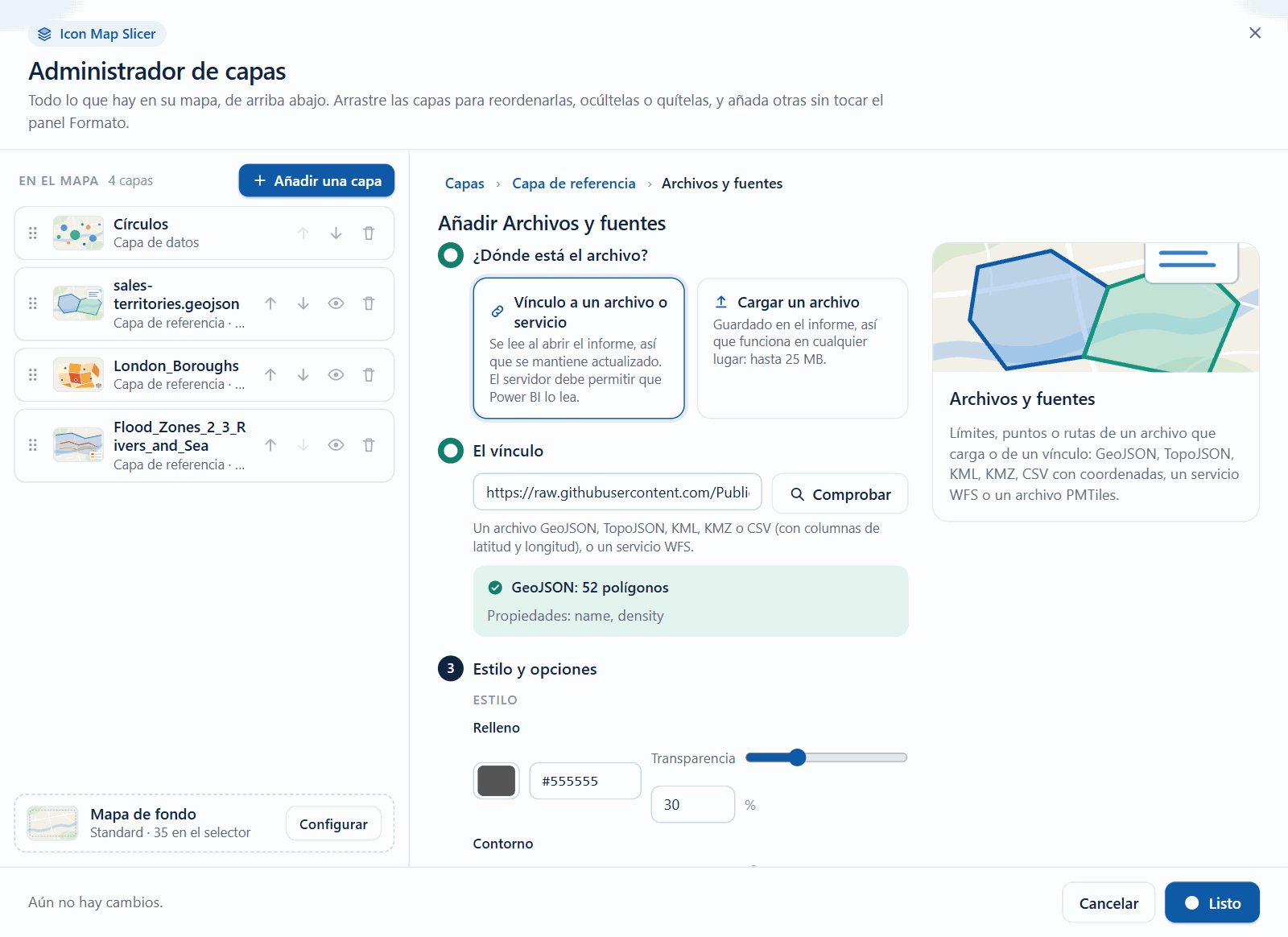Viewport: 1288px width, 937px height.
Task: Click the link URL input field
Action: coord(617,492)
